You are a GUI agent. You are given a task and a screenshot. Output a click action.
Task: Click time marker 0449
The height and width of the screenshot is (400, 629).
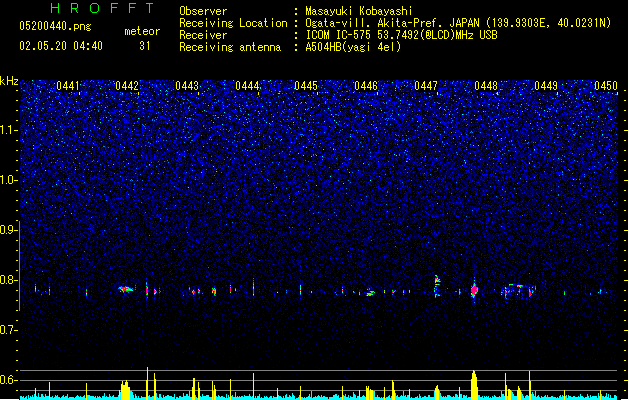pos(546,86)
